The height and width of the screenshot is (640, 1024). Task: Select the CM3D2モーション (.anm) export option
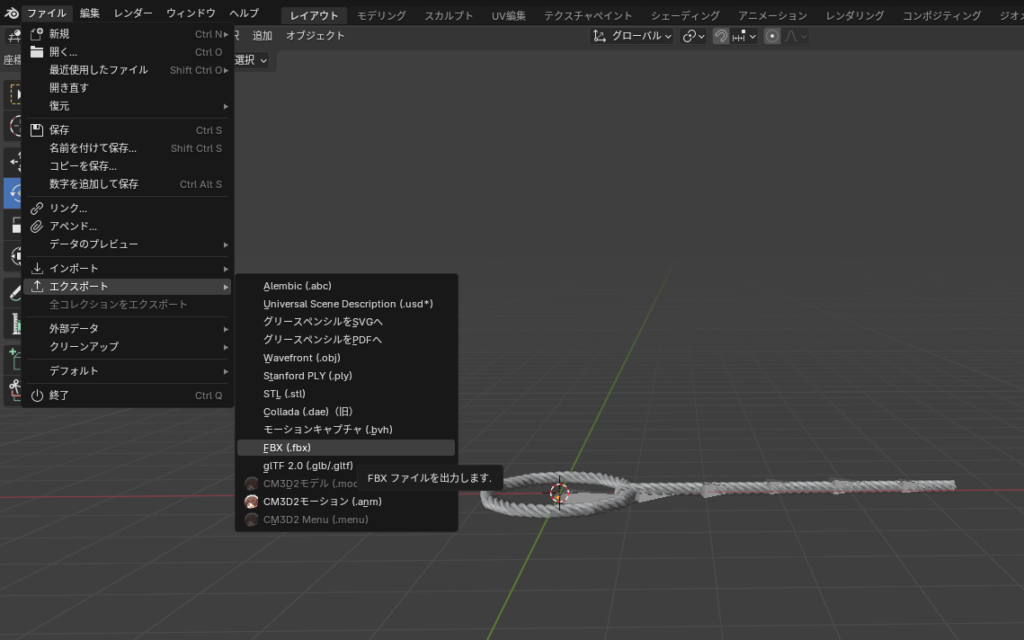[x=322, y=502]
